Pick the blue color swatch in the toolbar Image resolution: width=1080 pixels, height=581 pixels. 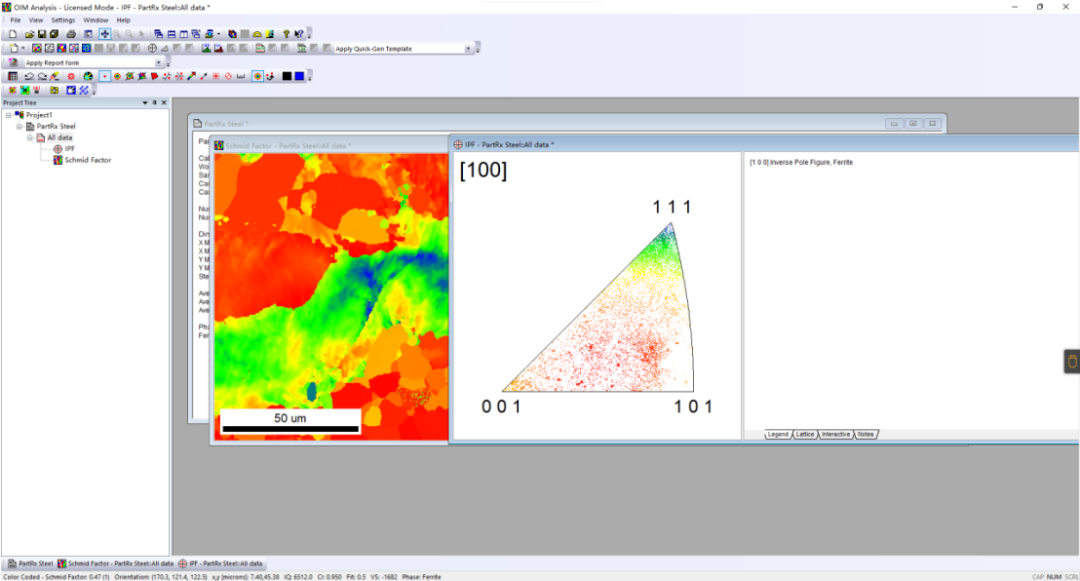point(299,77)
